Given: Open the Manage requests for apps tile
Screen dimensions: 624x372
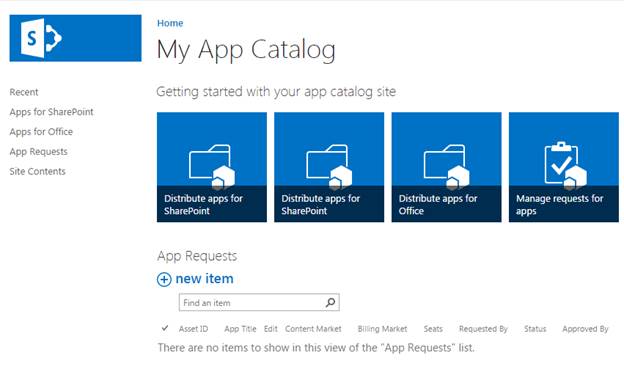Looking at the screenshot, I should tap(564, 167).
